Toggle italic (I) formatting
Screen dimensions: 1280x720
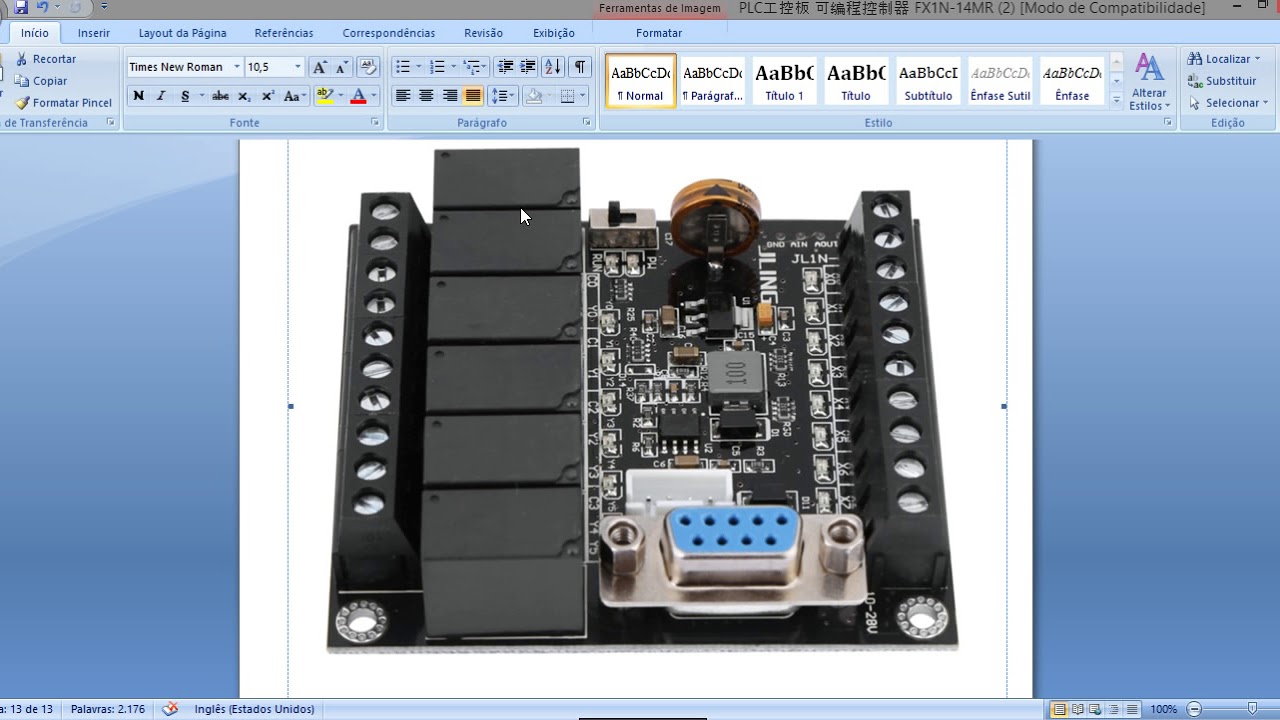[x=161, y=96]
